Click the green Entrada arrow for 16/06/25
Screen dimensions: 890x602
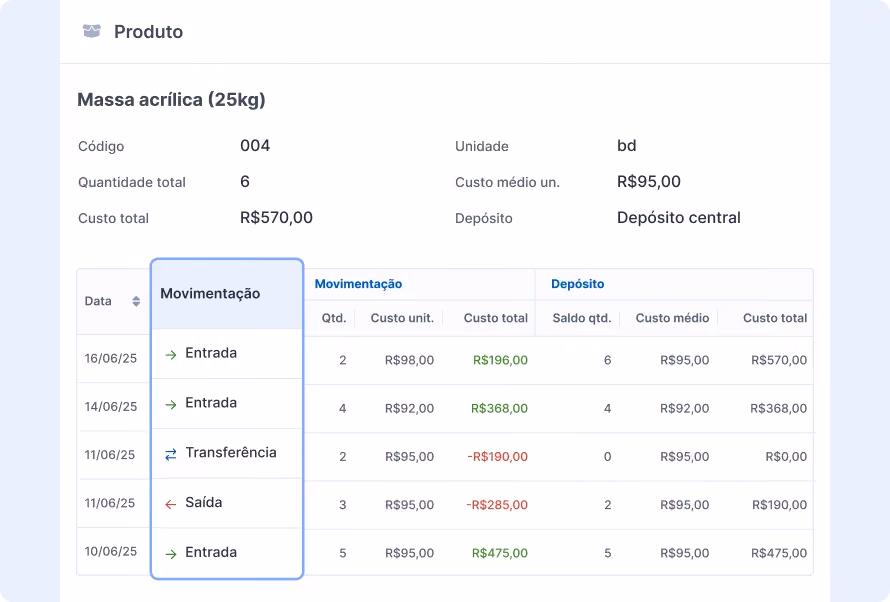(x=171, y=355)
